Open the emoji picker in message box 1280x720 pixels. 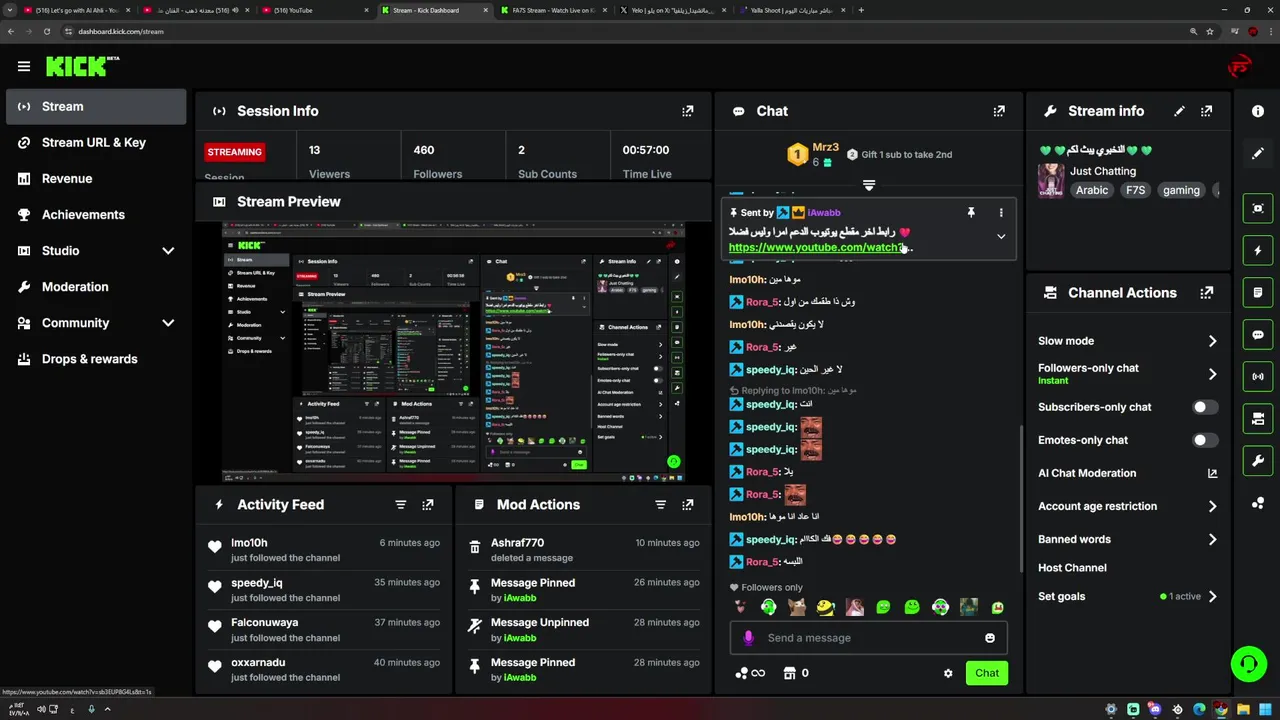coord(990,638)
